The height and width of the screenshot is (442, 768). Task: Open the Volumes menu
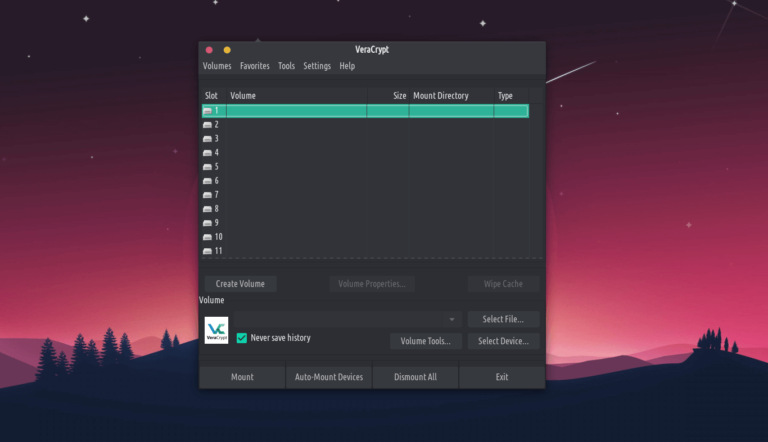click(217, 66)
